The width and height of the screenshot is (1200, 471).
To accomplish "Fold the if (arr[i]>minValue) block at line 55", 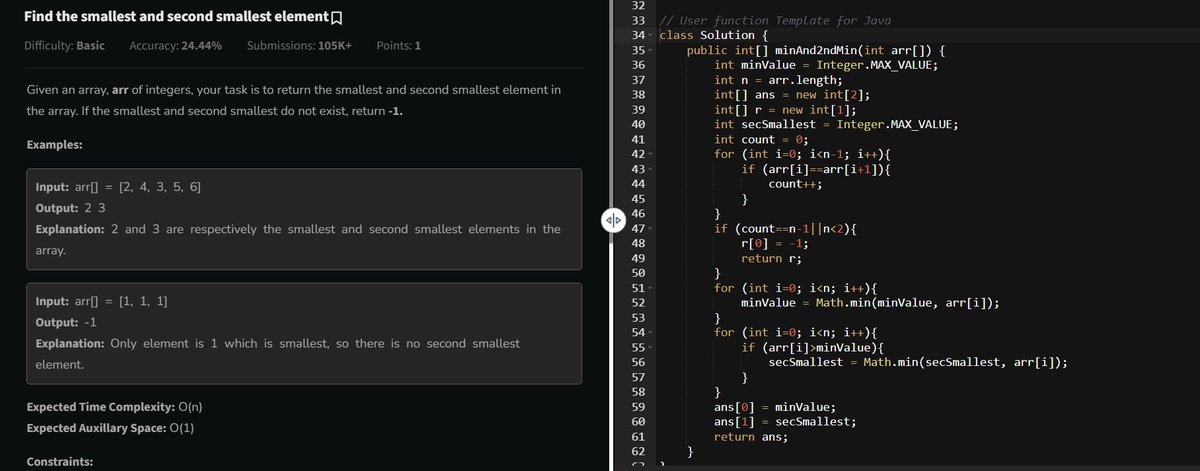I will (651, 347).
